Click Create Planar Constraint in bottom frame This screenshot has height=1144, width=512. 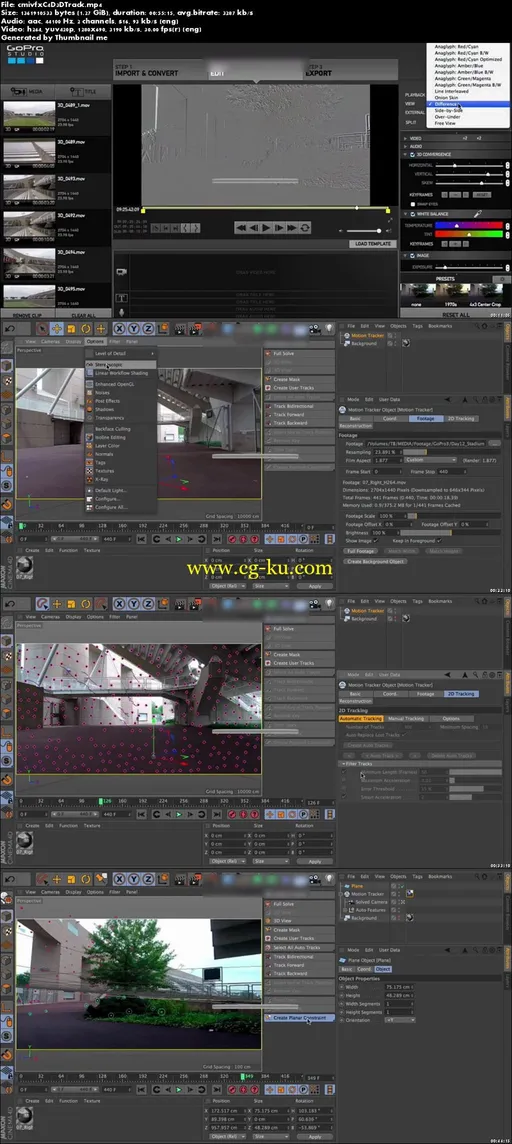[299, 1018]
